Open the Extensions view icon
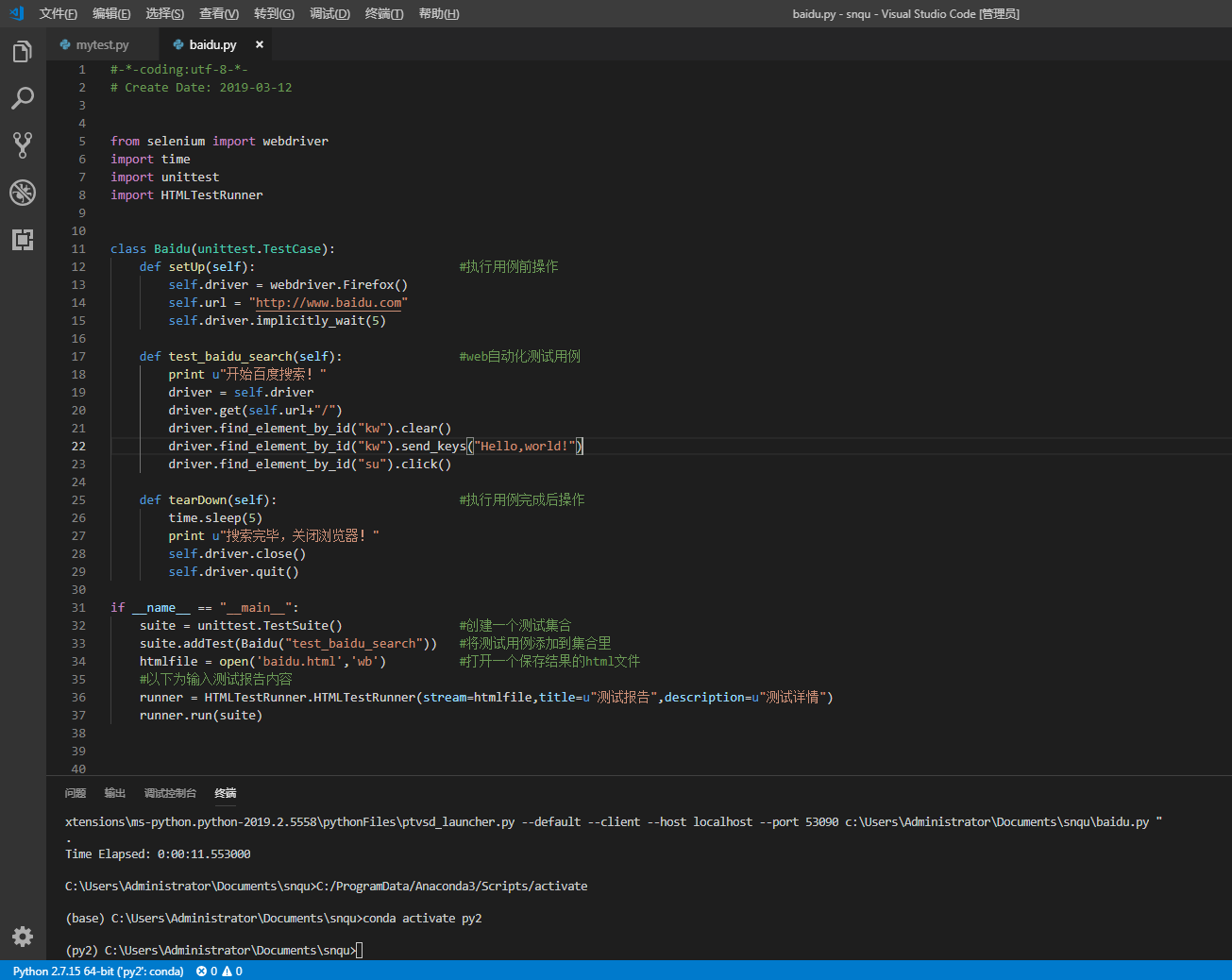Viewport: 1232px width, 980px height. (23, 240)
